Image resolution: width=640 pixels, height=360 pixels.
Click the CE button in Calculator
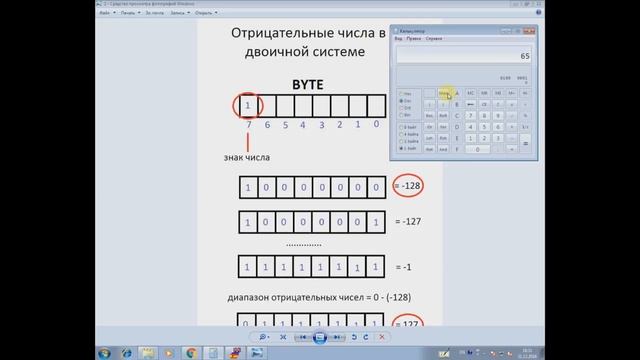click(484, 104)
